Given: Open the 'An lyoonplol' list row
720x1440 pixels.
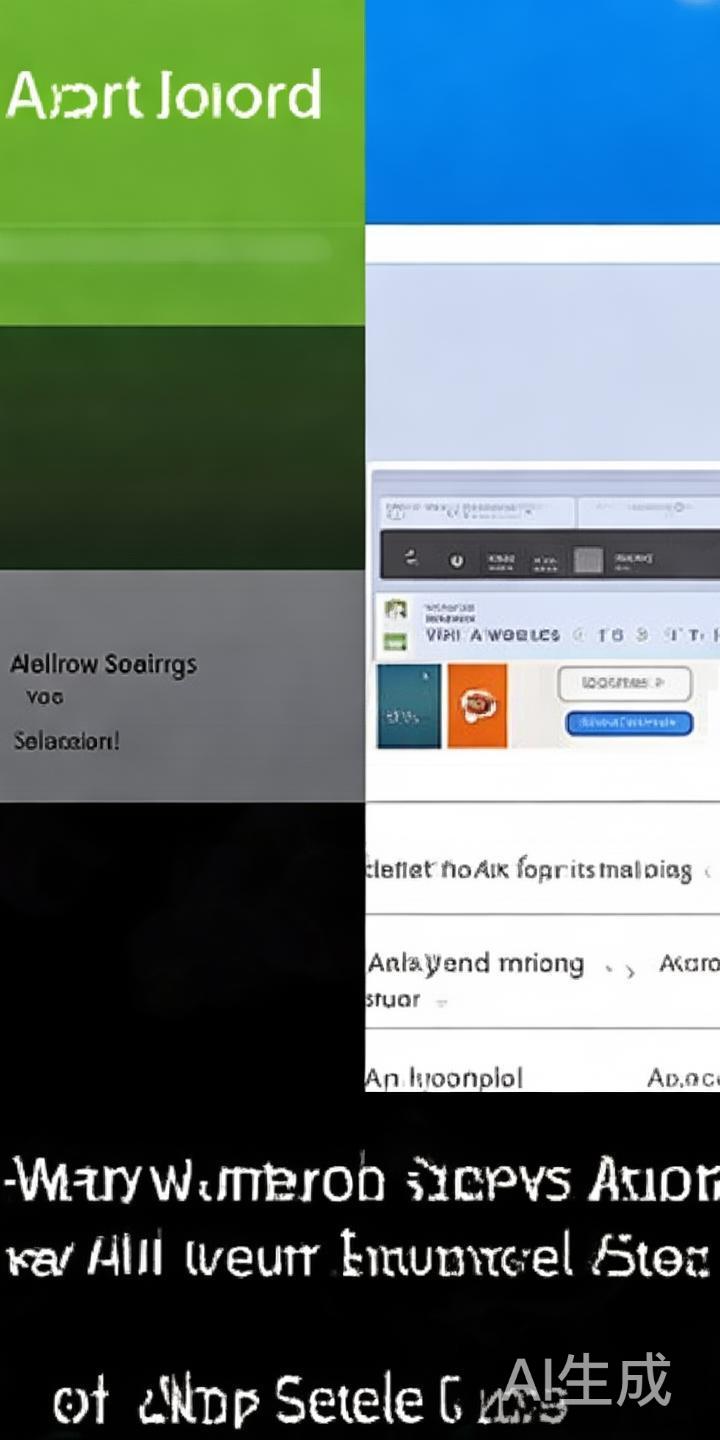Looking at the screenshot, I should click(443, 1077).
